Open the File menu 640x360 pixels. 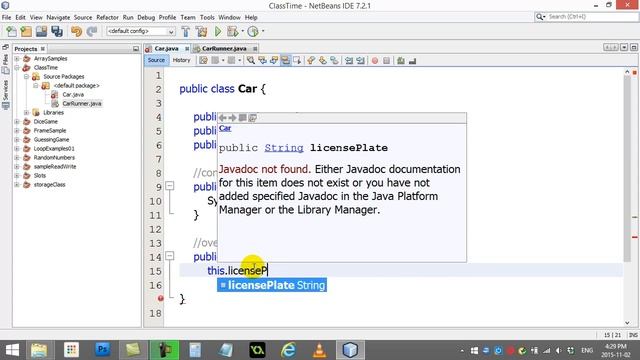tap(7, 18)
